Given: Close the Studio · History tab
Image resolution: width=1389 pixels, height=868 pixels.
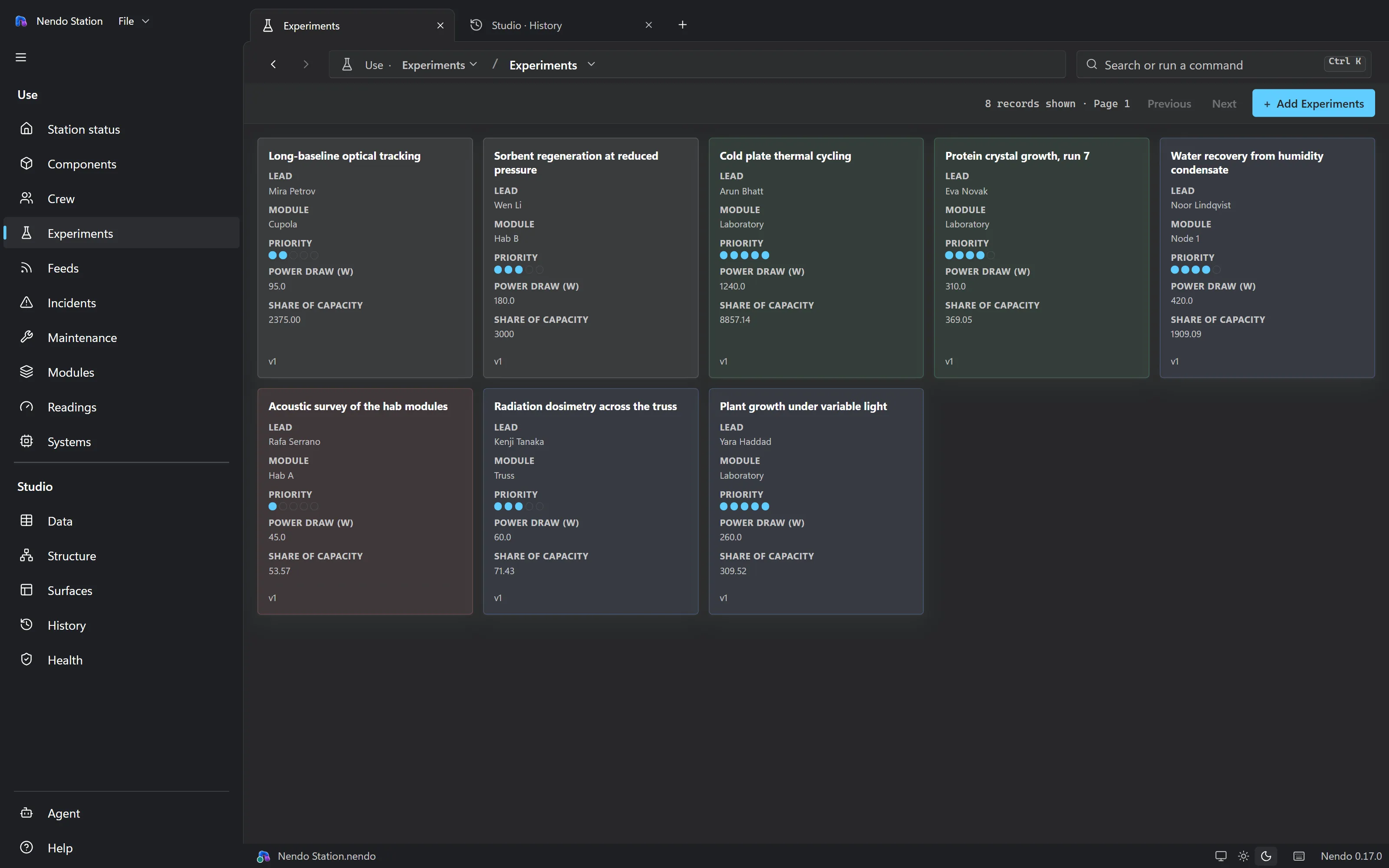Looking at the screenshot, I should click(x=648, y=25).
